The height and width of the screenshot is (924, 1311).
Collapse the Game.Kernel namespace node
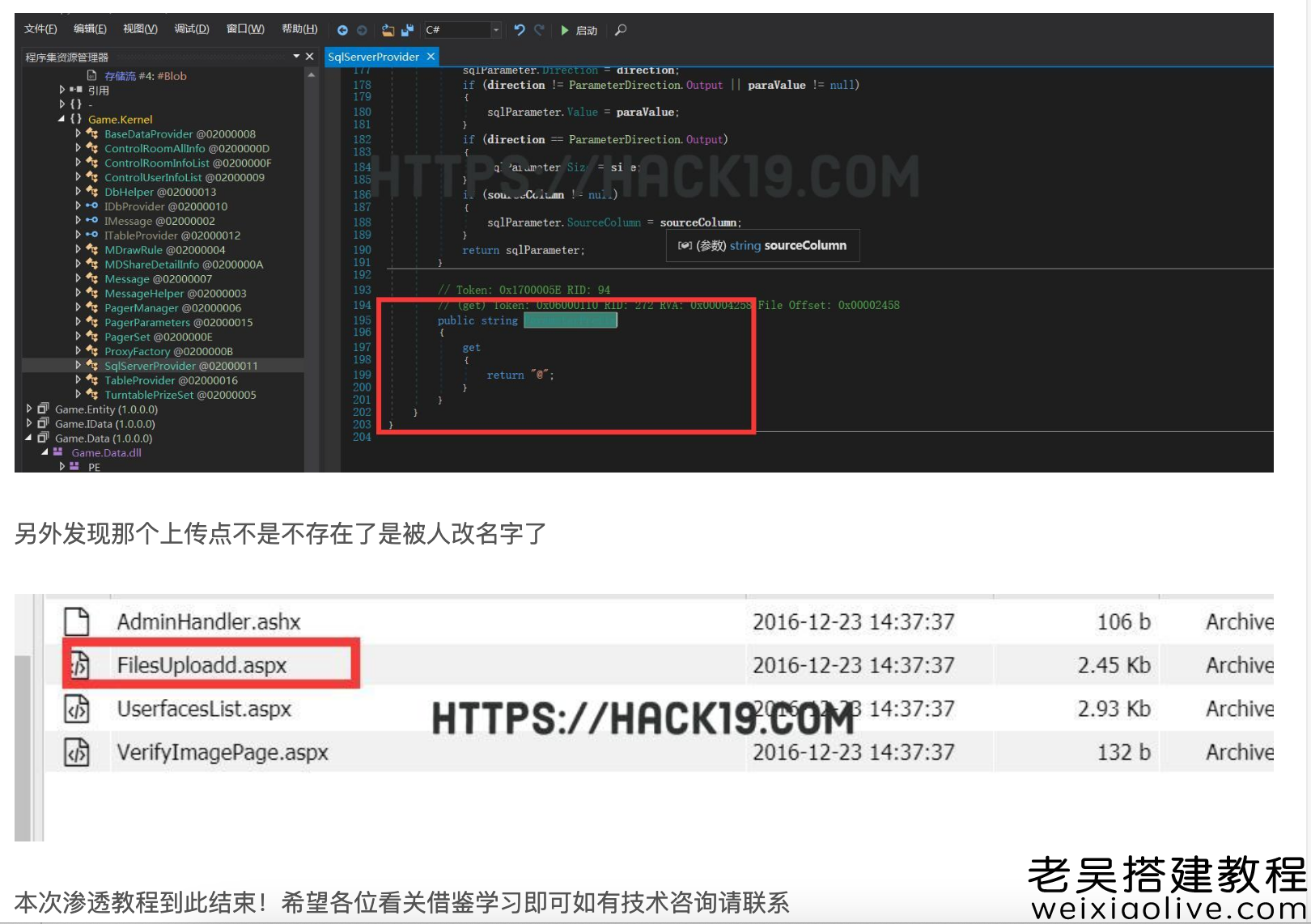click(61, 119)
